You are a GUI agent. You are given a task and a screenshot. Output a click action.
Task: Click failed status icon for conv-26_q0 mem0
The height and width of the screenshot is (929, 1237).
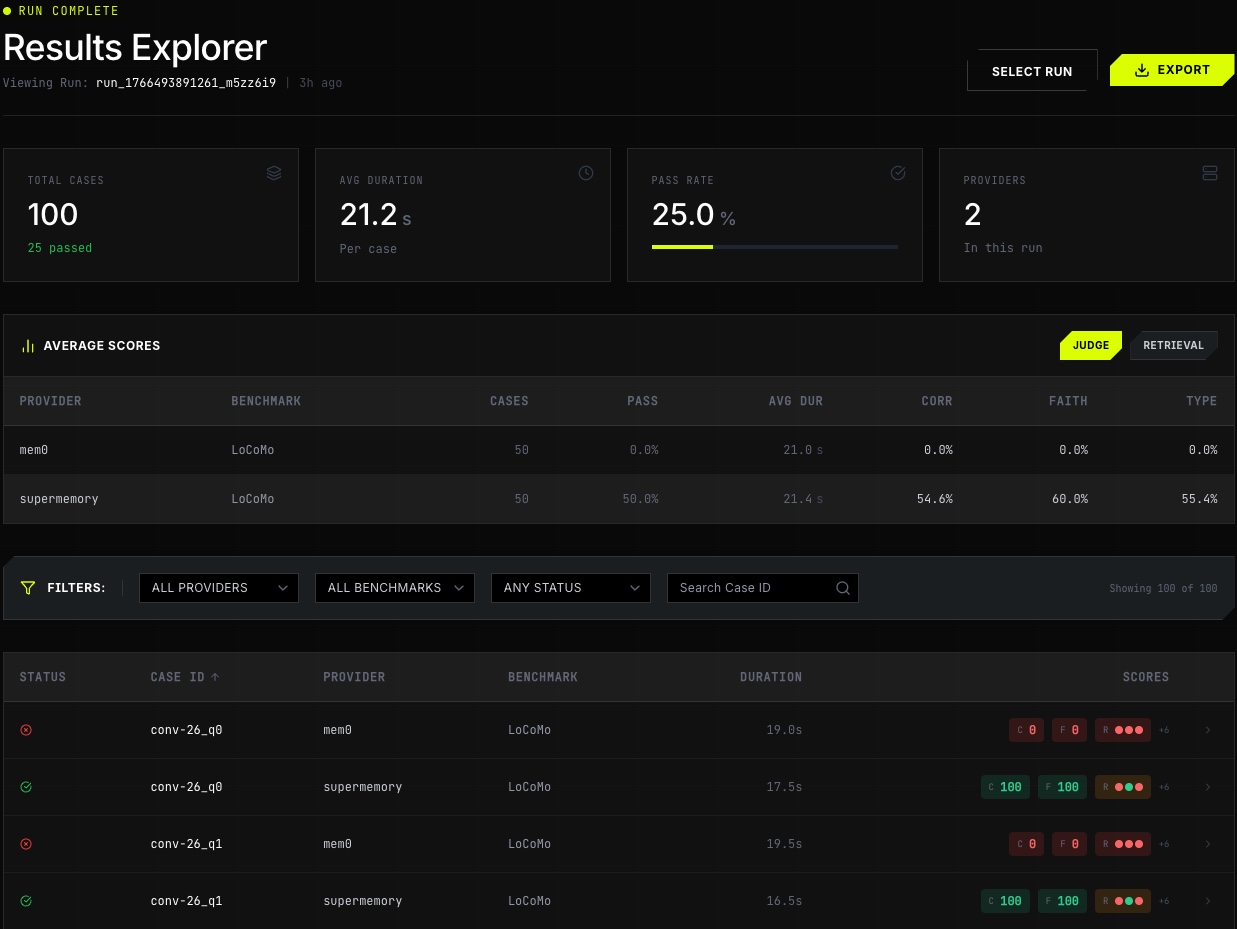point(26,730)
